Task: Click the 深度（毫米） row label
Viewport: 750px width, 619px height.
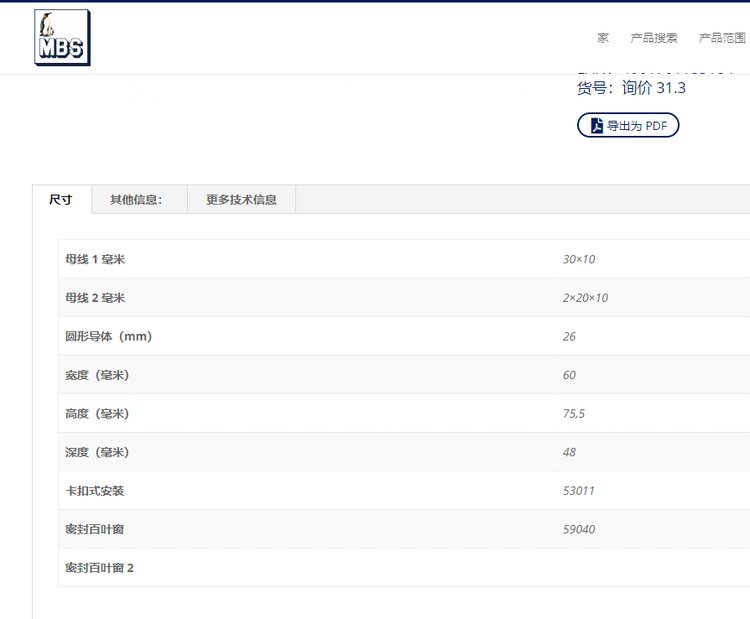Action: [98, 453]
